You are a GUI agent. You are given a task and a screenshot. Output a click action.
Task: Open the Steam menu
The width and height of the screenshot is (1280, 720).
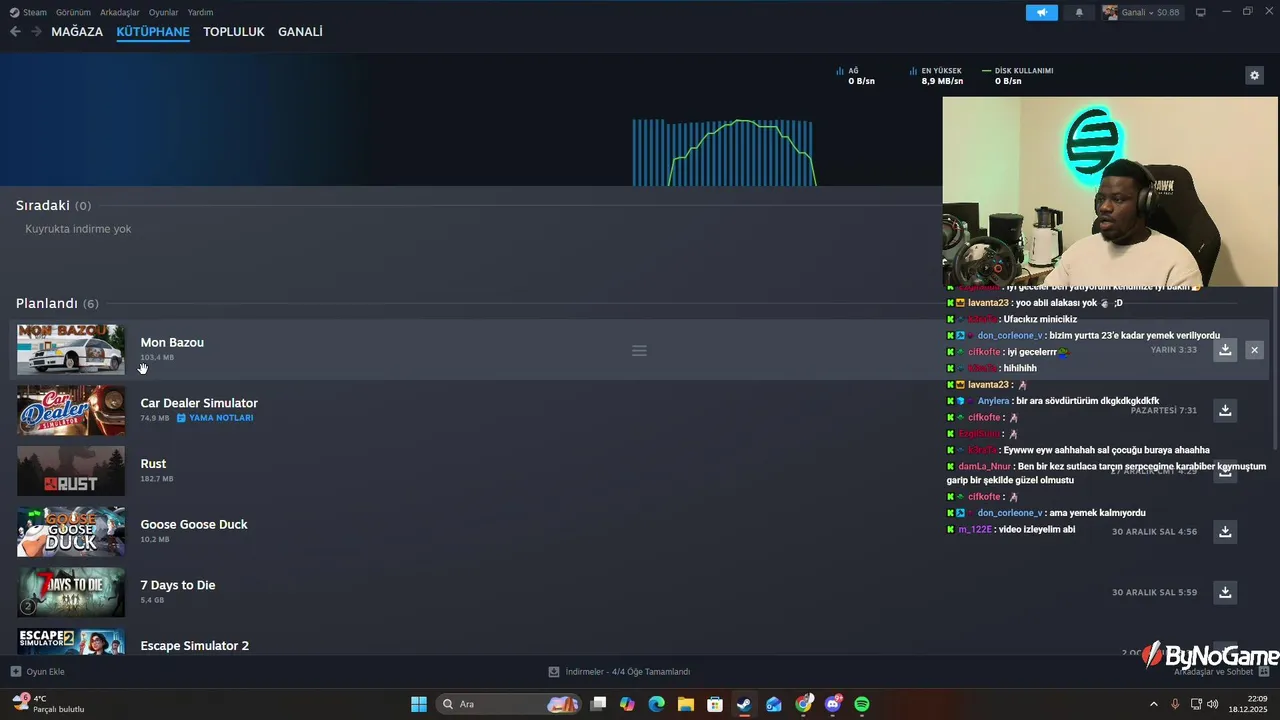click(28, 12)
